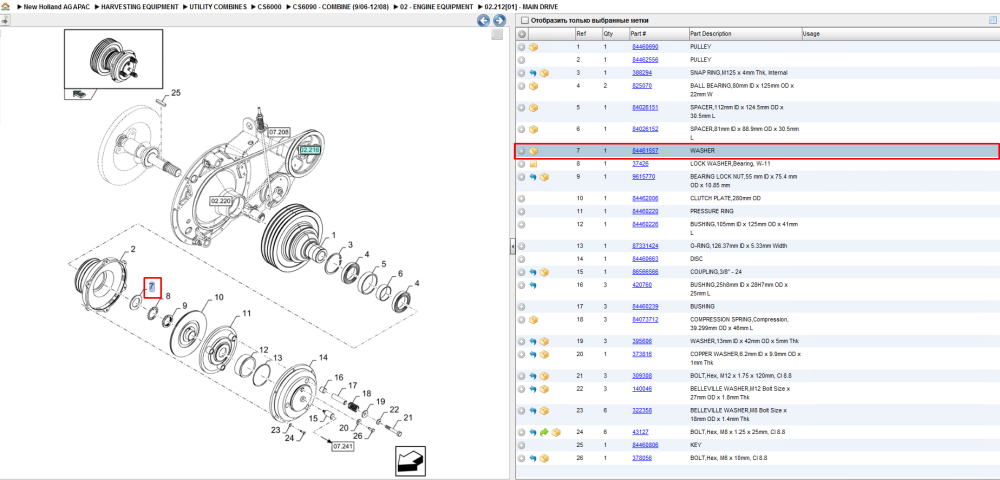Viewport: 1000px width, 480px height.
Task: Open part number link 388294 for SNAP RING
Action: [642, 73]
